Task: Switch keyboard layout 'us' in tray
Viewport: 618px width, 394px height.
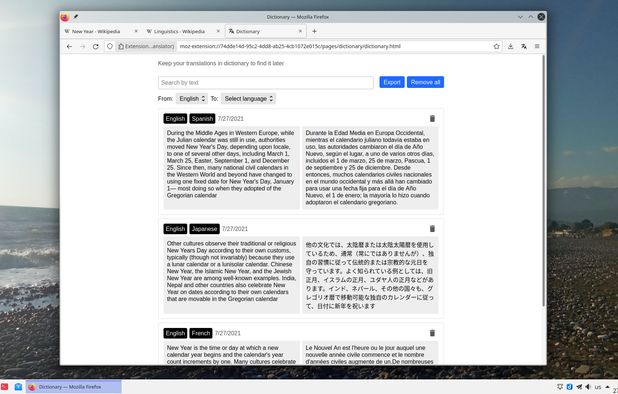Action: (x=598, y=387)
